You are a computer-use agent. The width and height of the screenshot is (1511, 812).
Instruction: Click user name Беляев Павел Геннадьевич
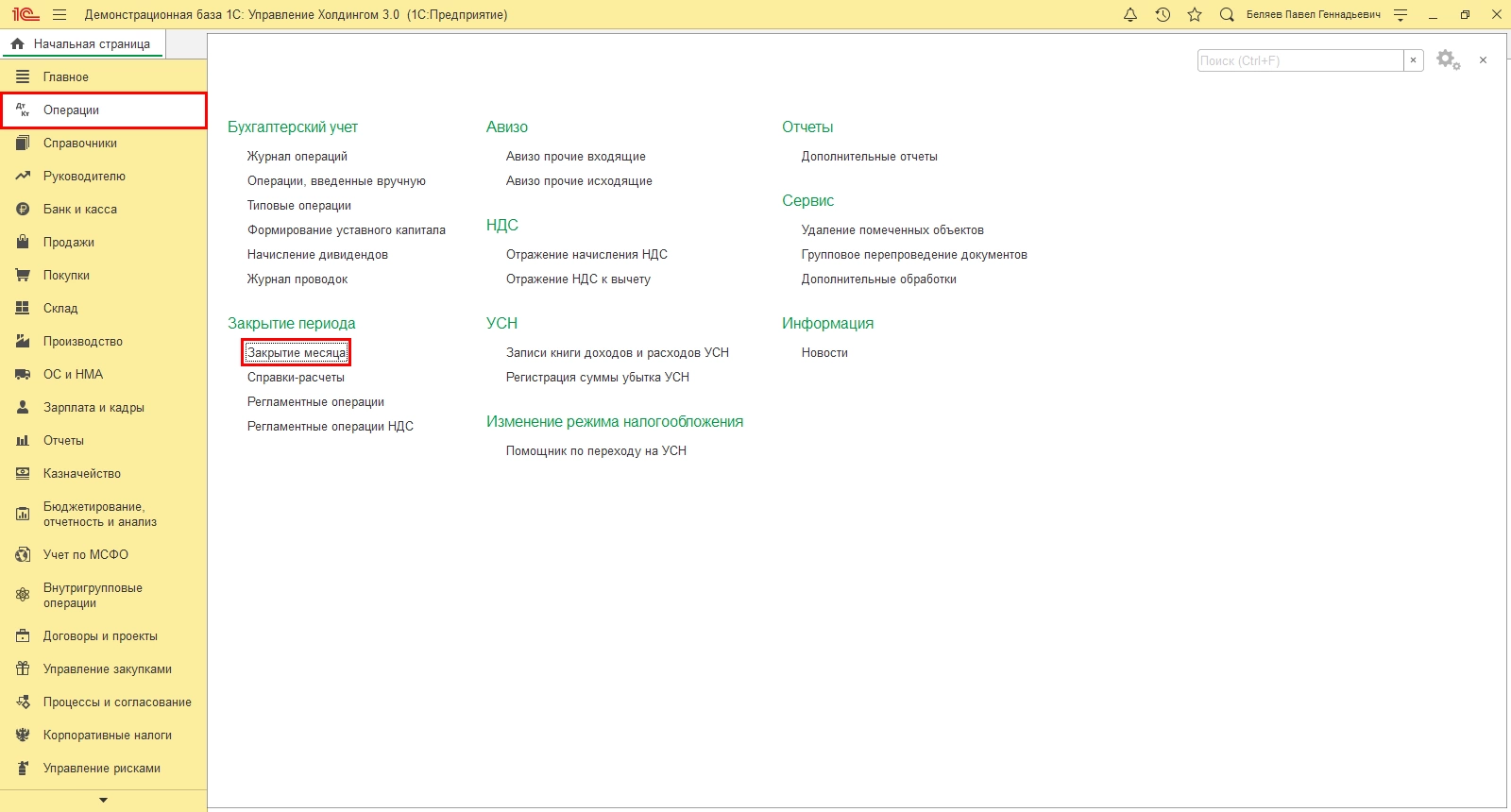[1313, 15]
